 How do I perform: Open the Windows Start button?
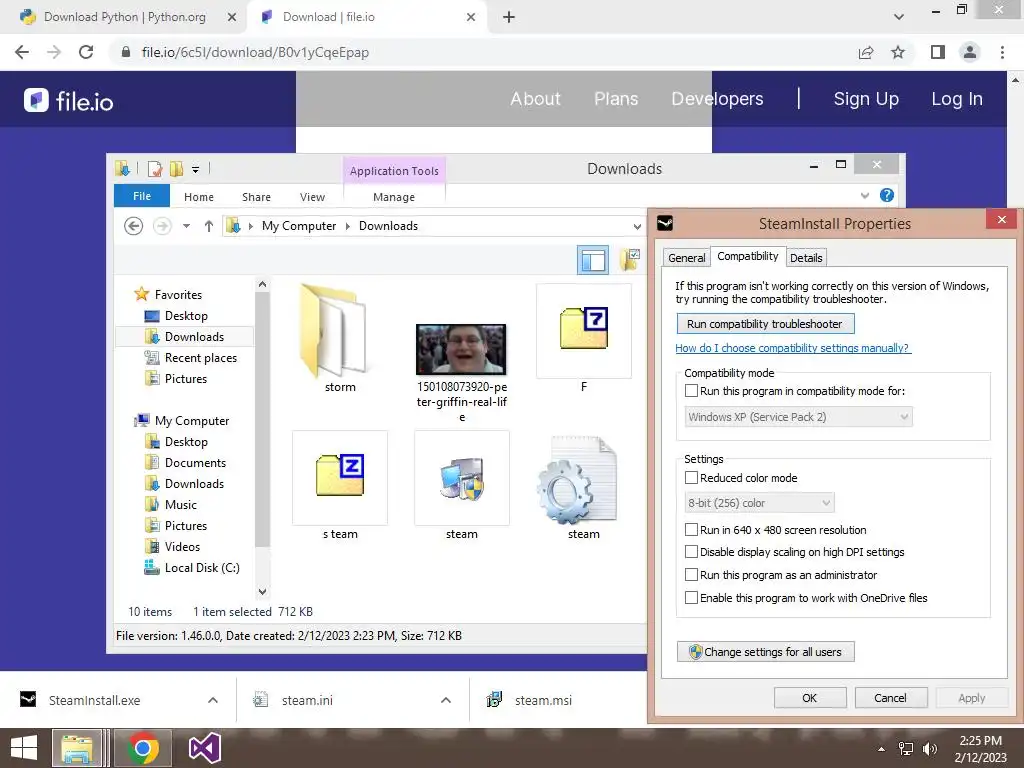(x=24, y=748)
